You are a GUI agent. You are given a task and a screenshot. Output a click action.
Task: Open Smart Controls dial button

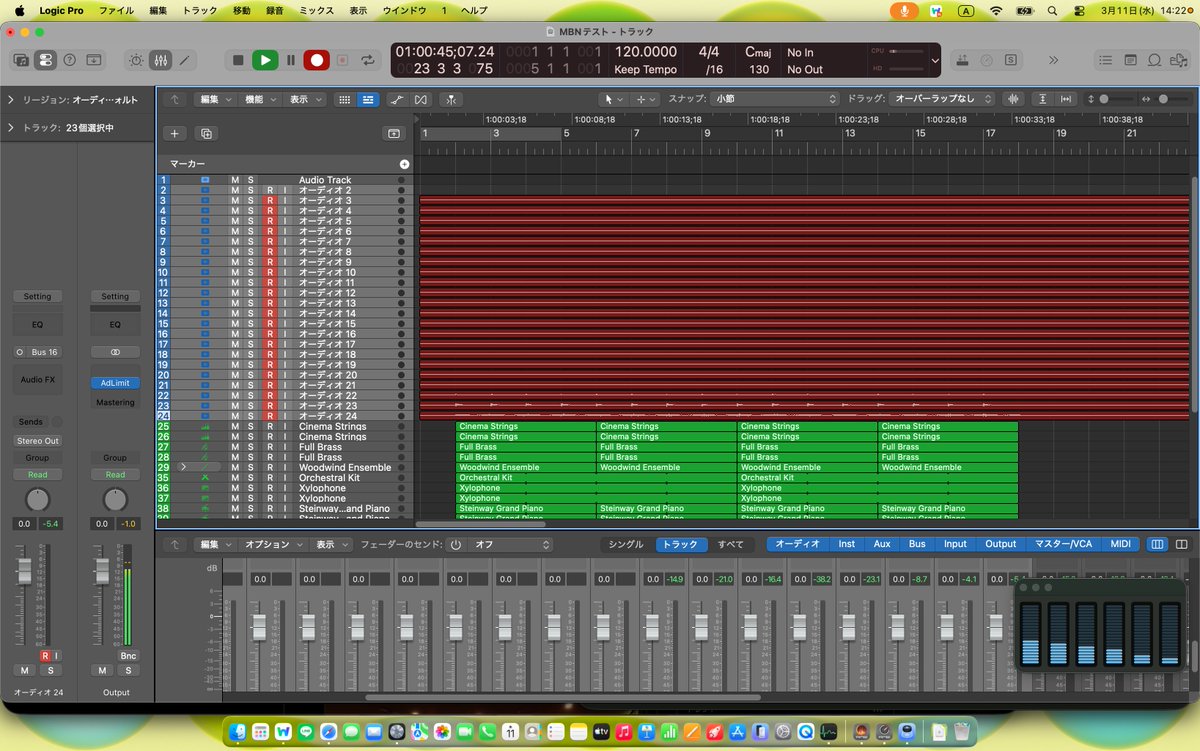[137, 60]
